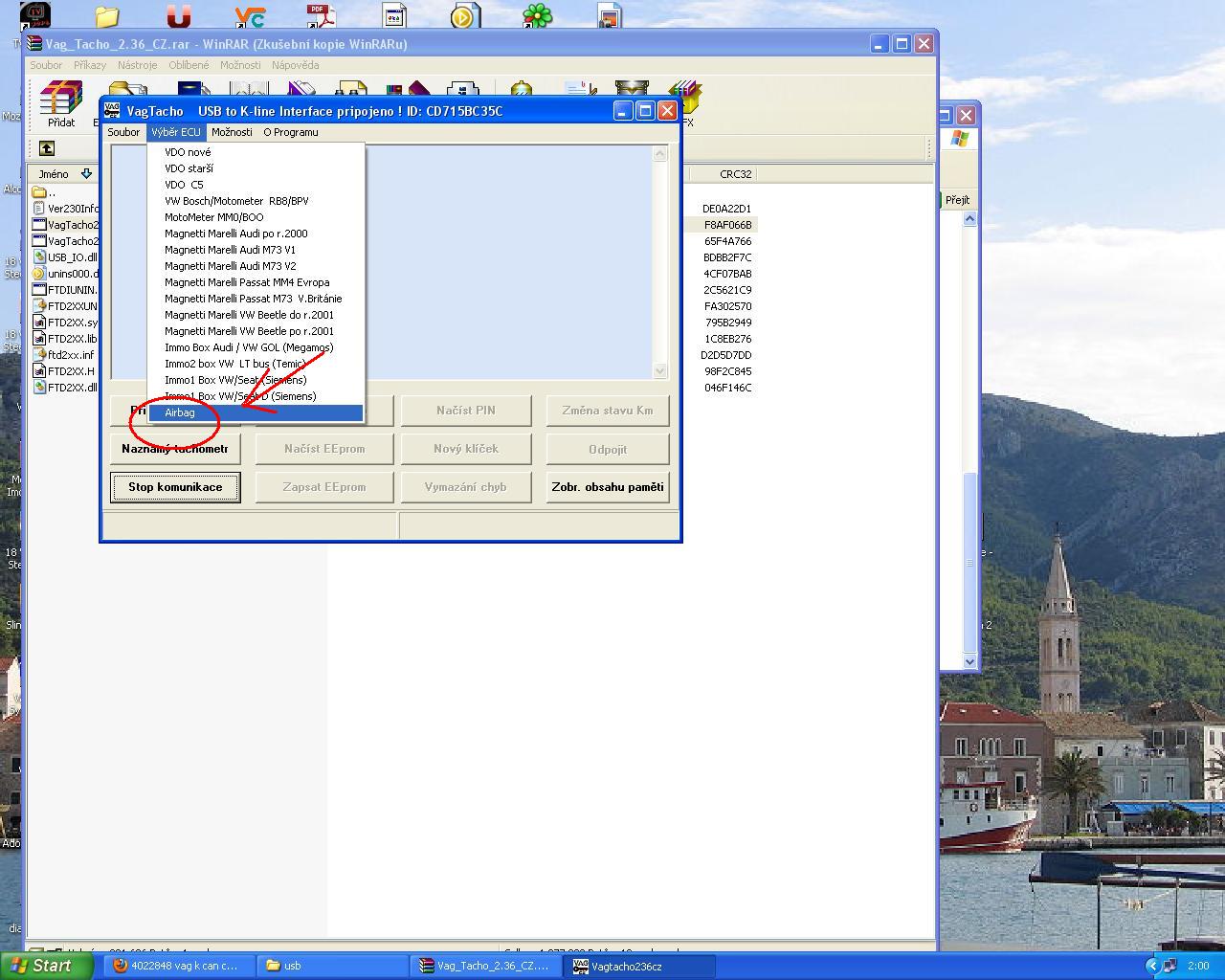Screen dimensions: 1225x980
Task: Click the Firefox taskbar item icon
Action: point(121,966)
